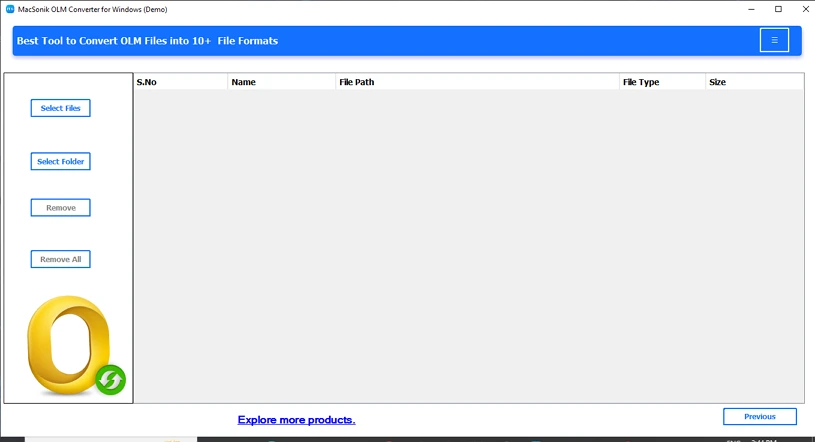Select the File Path column header

[476, 82]
